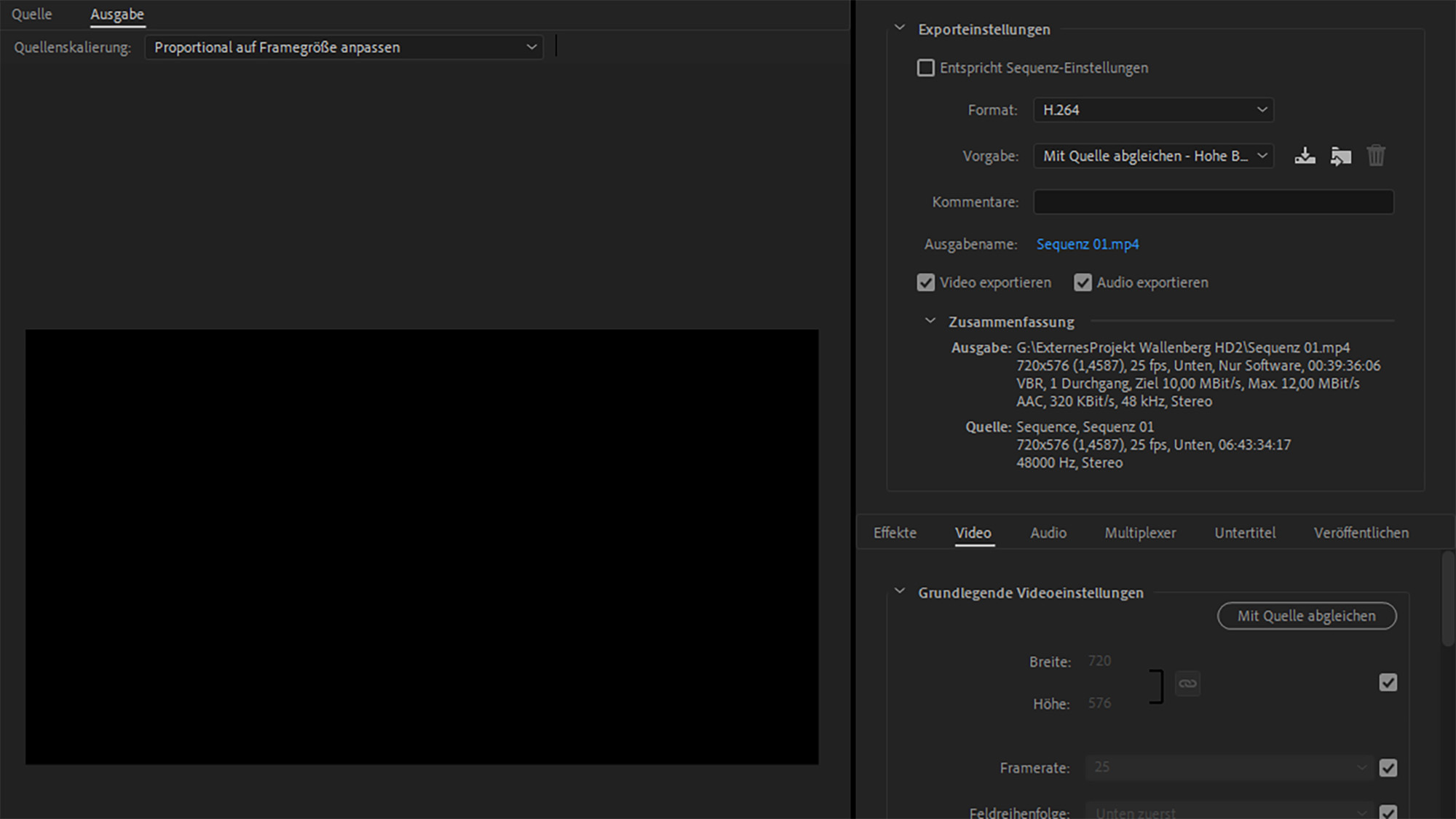This screenshot has height=819, width=1456.
Task: Collapse the Zusammenfassung section
Action: pyautogui.click(x=930, y=321)
